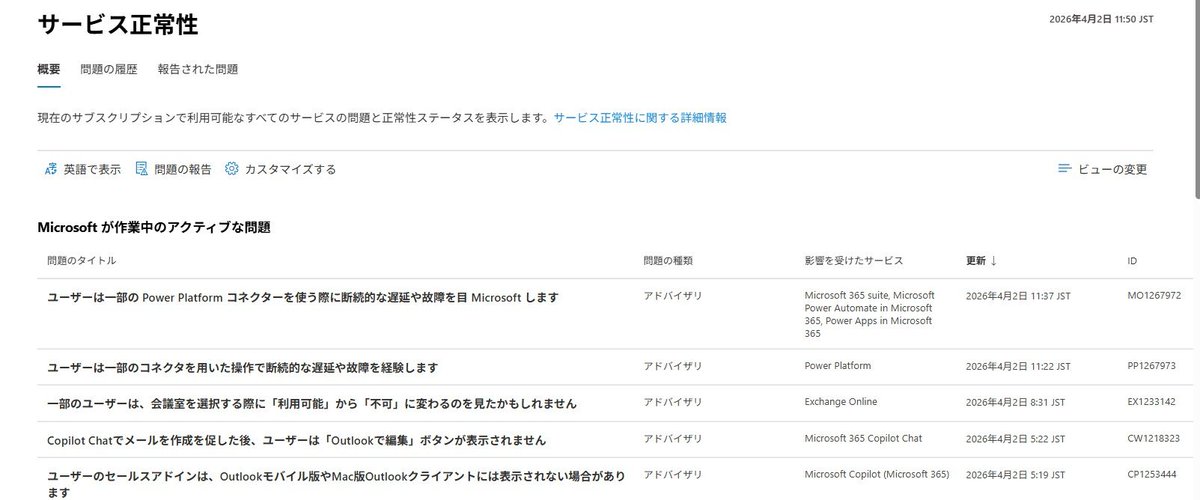Click the 影響を受けたサービス column header
Image resolution: width=1200 pixels, height=500 pixels.
coord(854,260)
